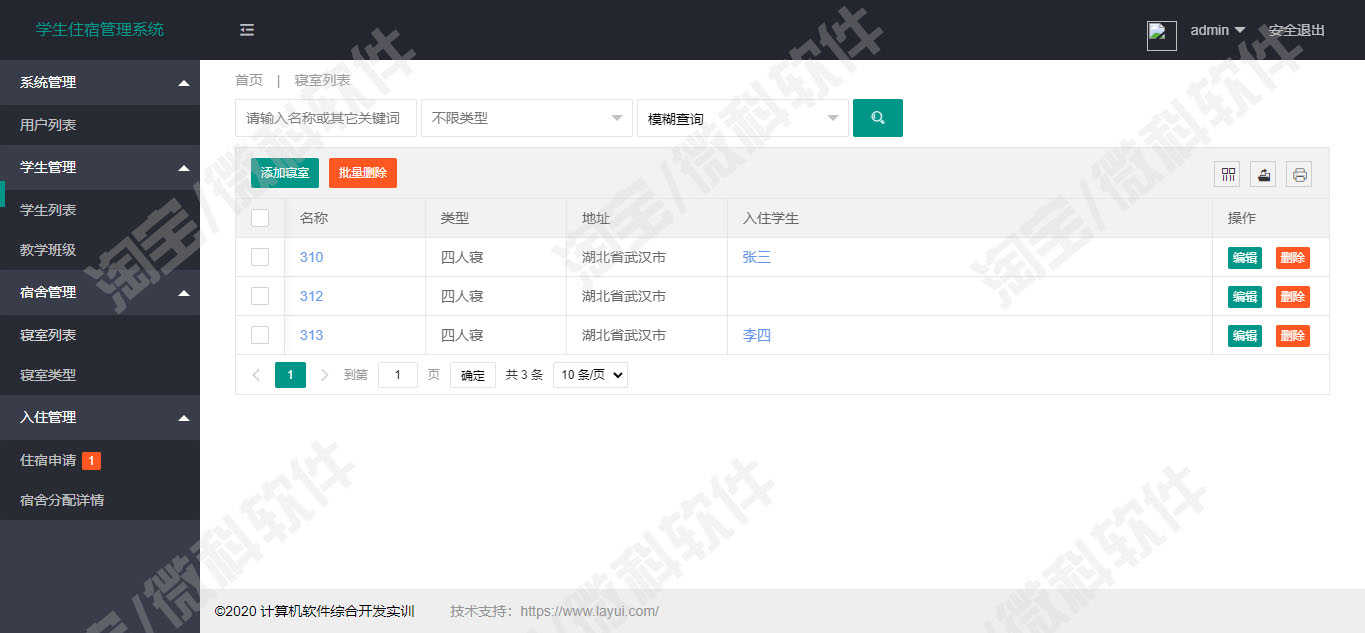Image resolution: width=1365 pixels, height=633 pixels.
Task: Click the layui.com support link in footer
Action: coord(590,611)
